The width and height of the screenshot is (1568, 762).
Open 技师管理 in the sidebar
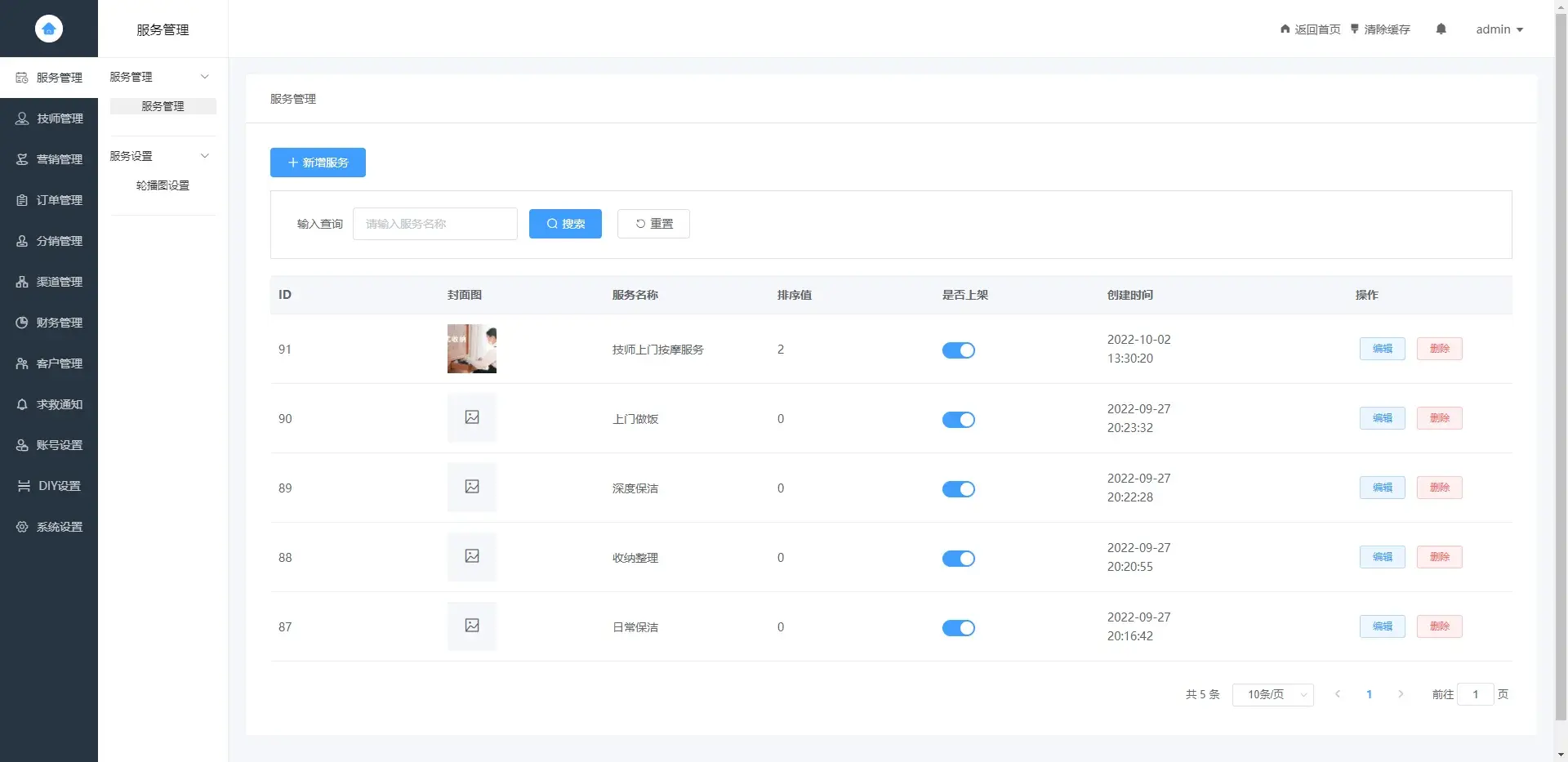[x=49, y=118]
